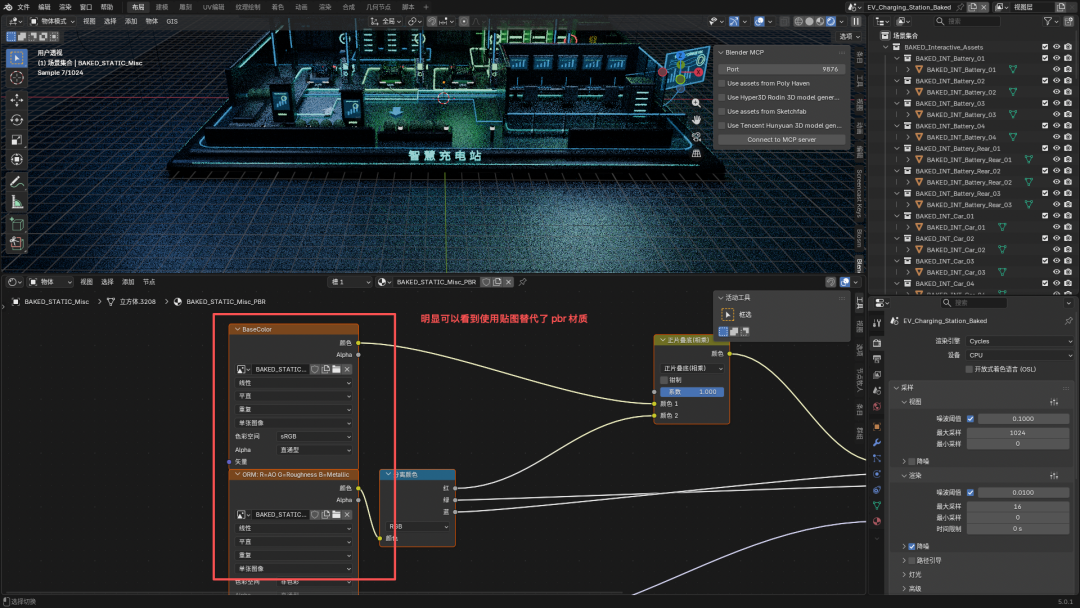Pause viewport render preview
This screenshot has width=1080, height=608.
pyautogui.click(x=856, y=21)
